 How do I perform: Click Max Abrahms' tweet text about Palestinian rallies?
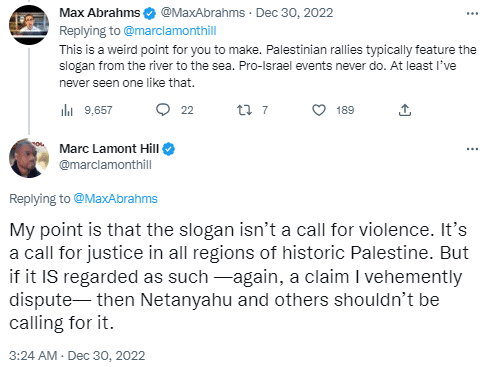coord(268,66)
